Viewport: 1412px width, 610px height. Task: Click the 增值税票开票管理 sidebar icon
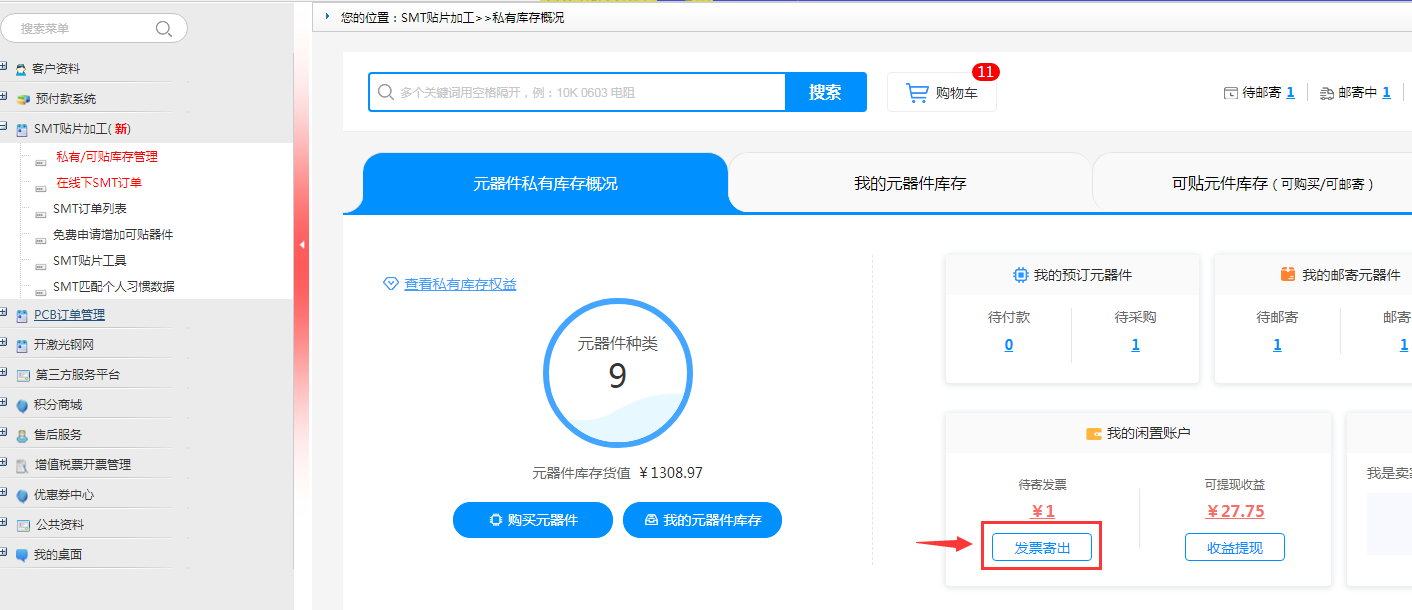point(22,466)
